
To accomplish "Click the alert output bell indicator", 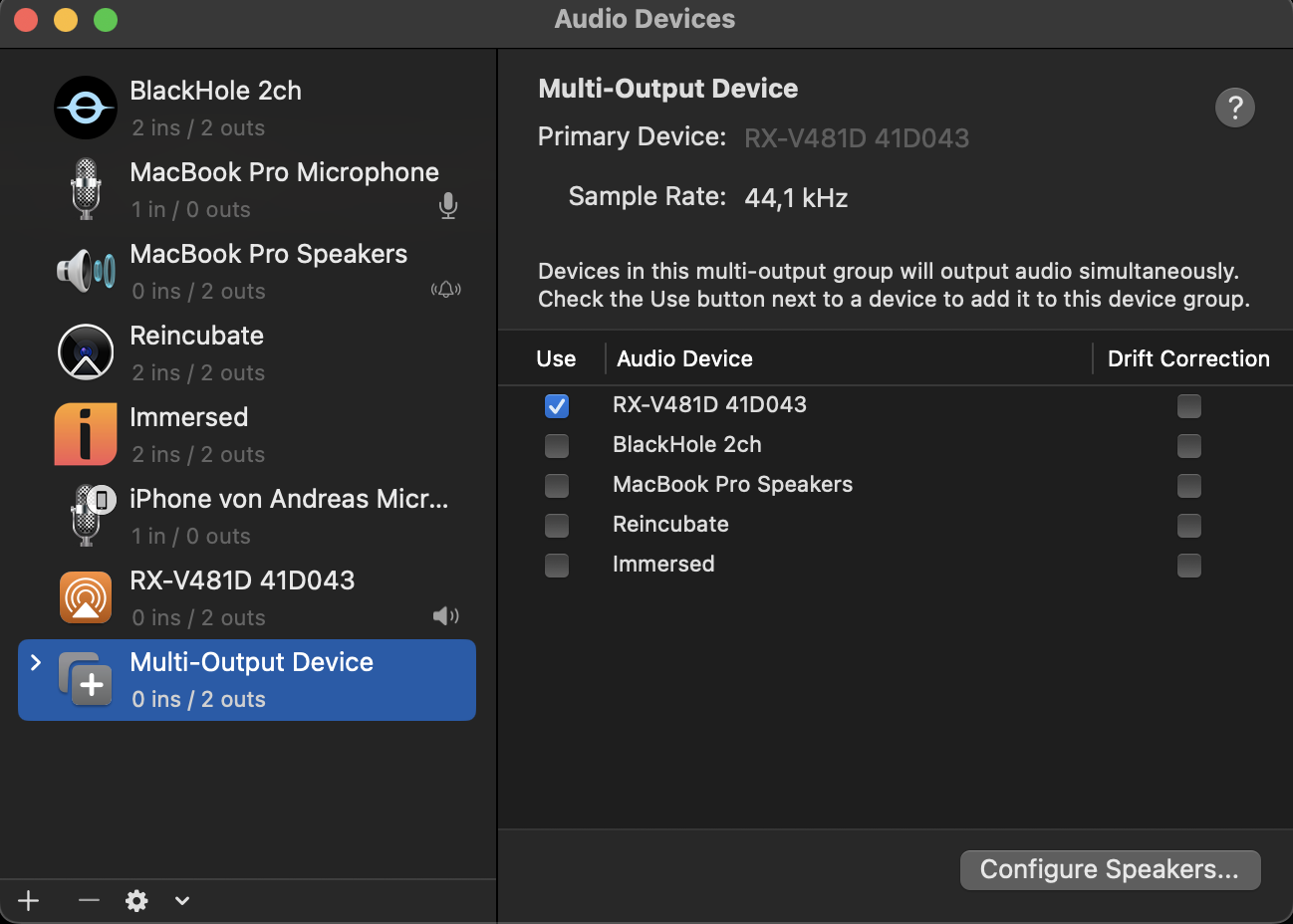I will point(445,289).
